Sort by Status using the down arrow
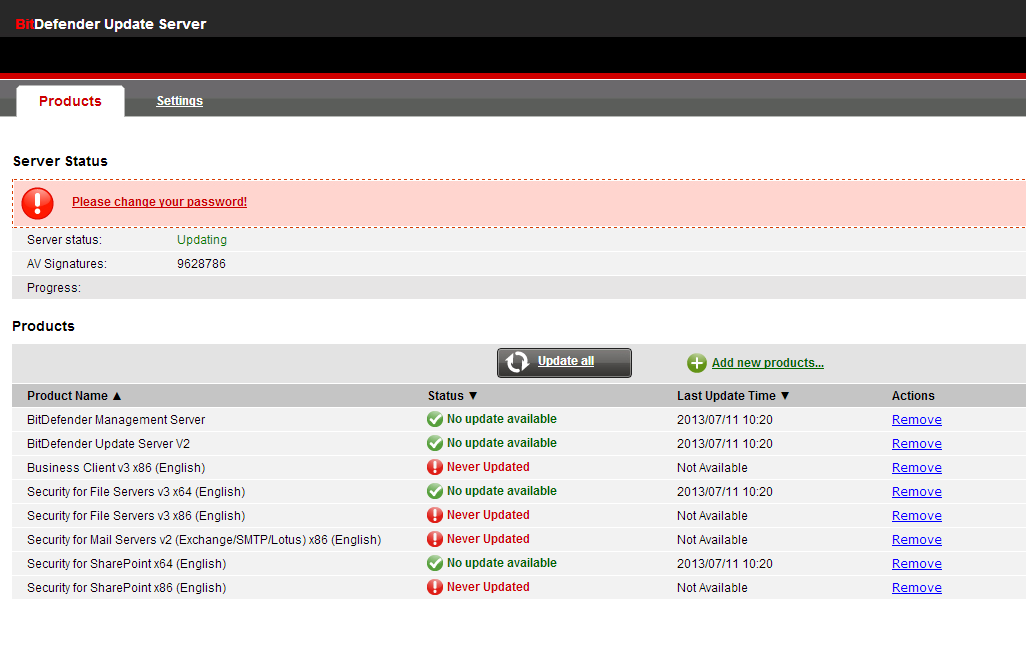This screenshot has width=1026, height=647. [473, 396]
